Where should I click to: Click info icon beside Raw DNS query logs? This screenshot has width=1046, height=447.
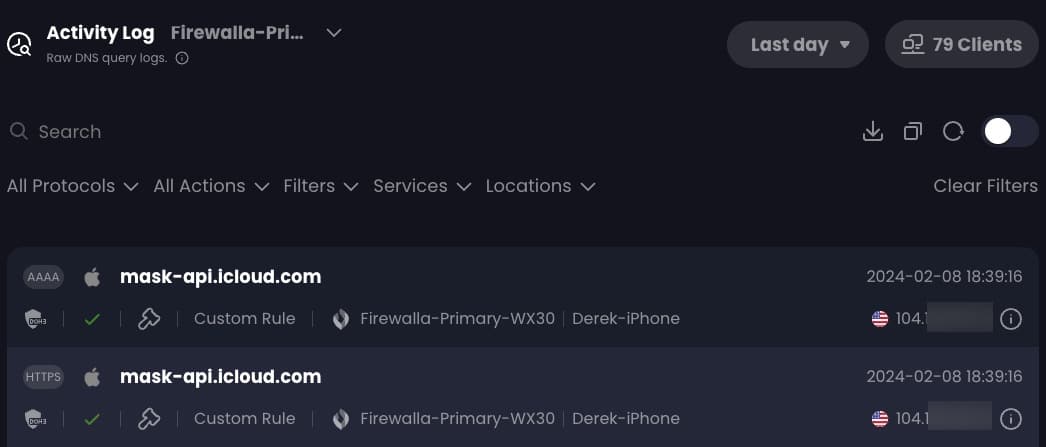pos(181,59)
